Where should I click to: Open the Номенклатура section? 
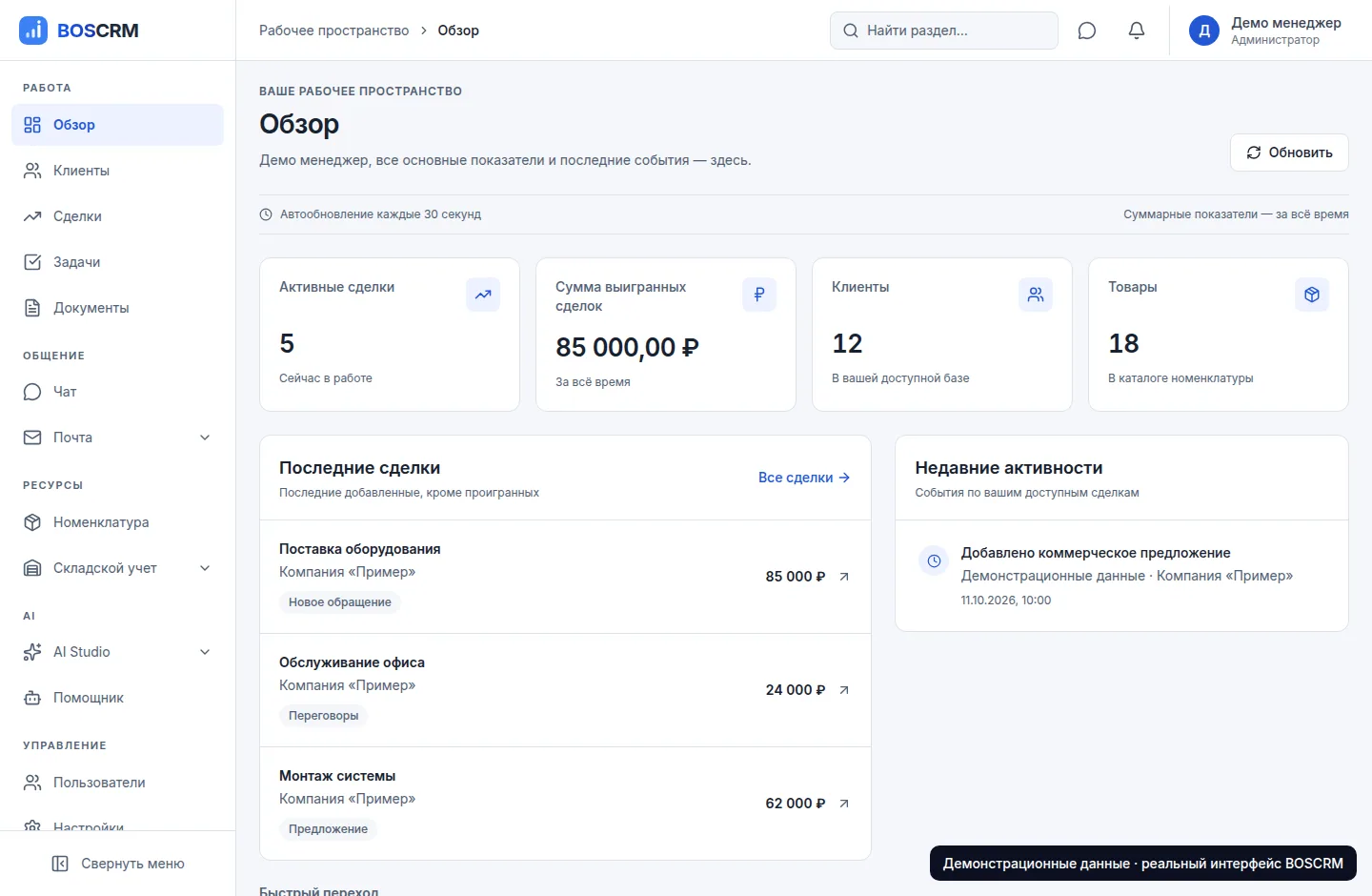tap(117, 522)
